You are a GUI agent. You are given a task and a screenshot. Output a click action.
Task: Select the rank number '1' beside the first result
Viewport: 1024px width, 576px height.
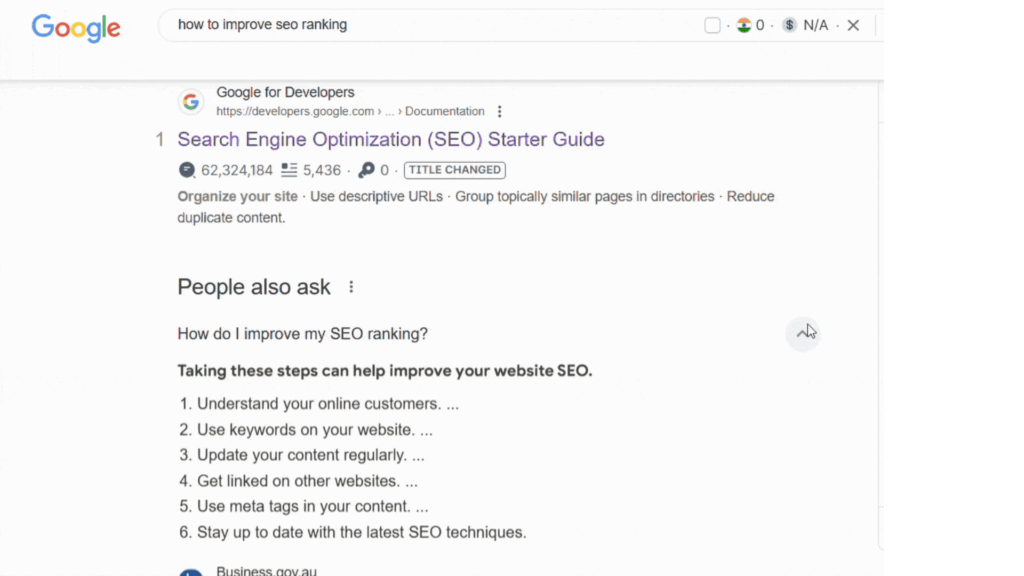click(x=159, y=139)
